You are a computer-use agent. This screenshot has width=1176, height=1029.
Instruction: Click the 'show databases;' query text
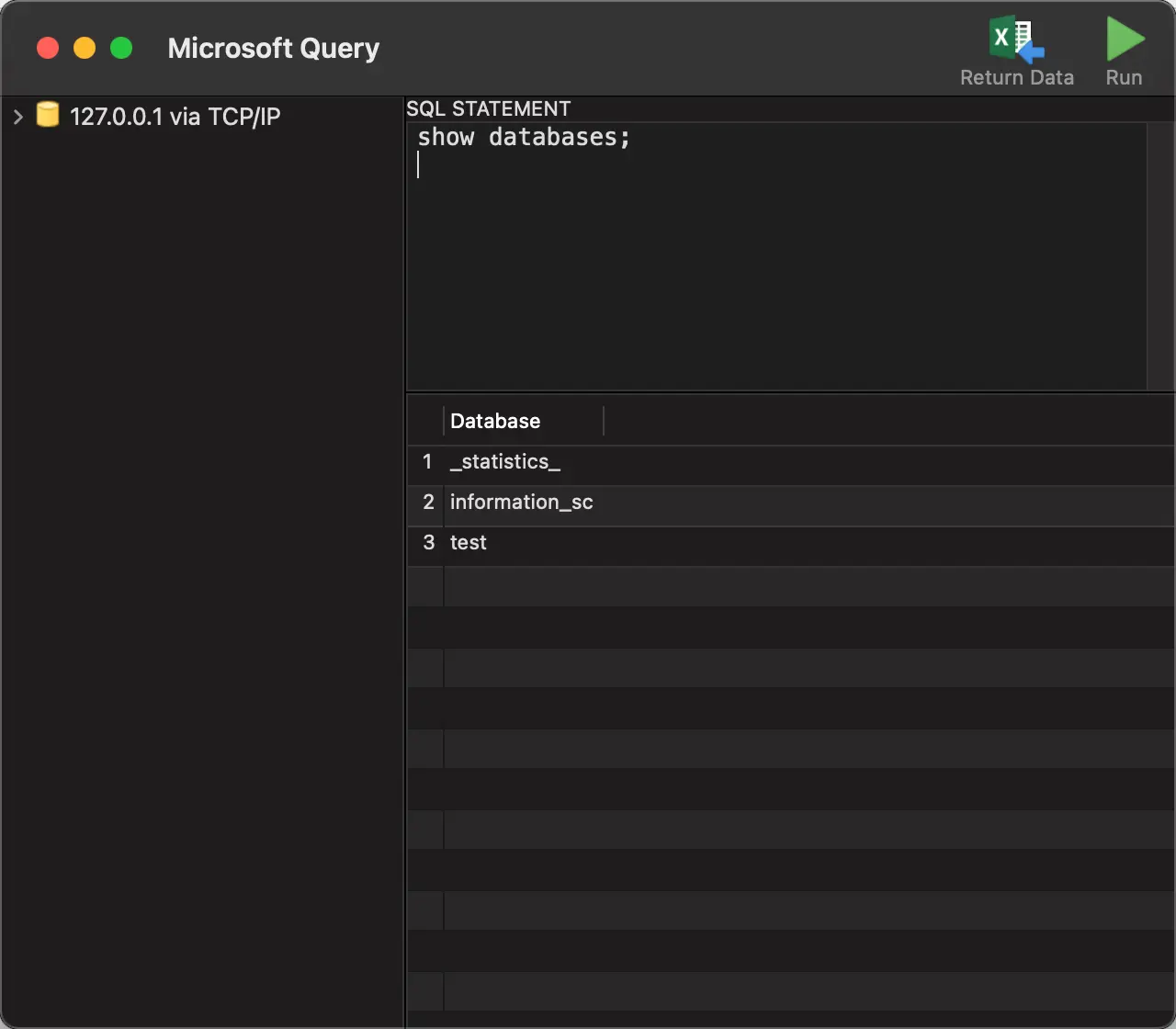524,137
